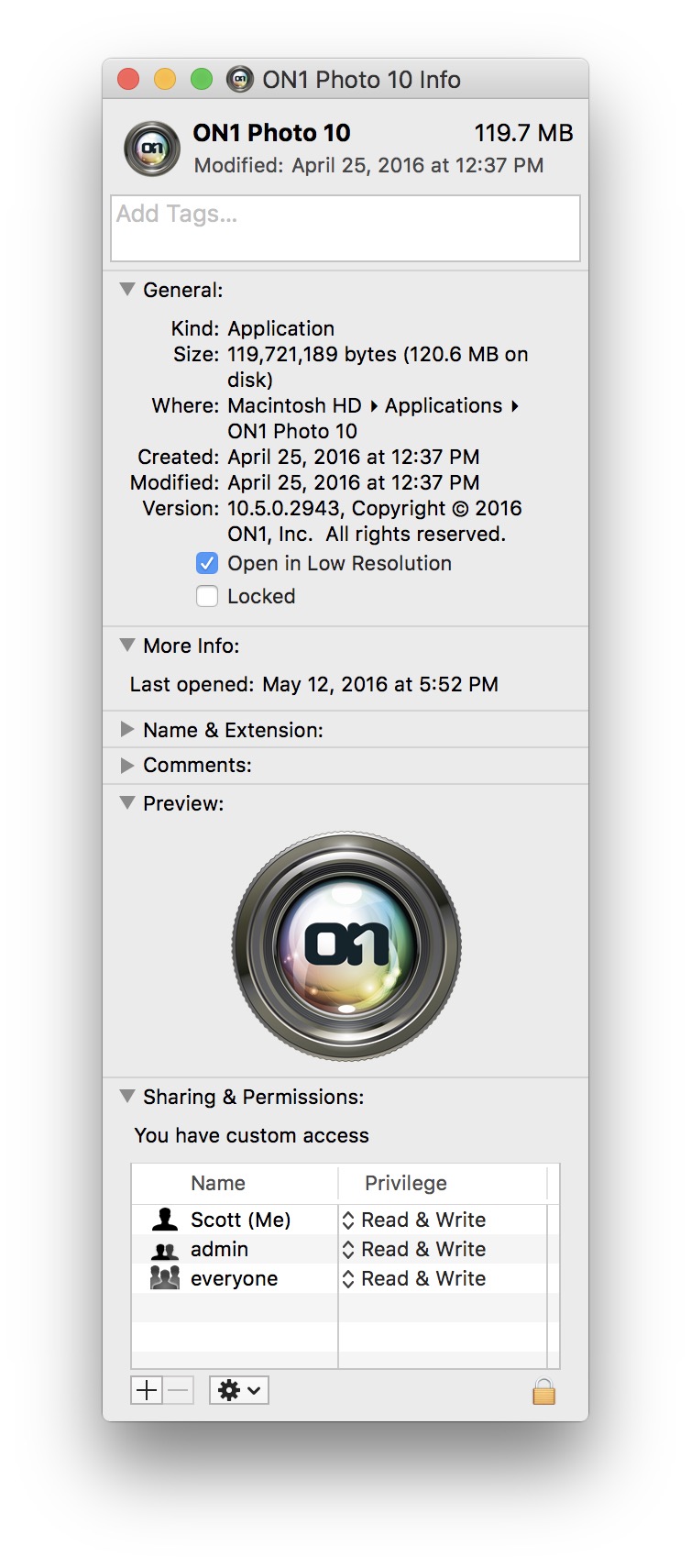Collapse the Sharing & Permissions section

point(127,1096)
